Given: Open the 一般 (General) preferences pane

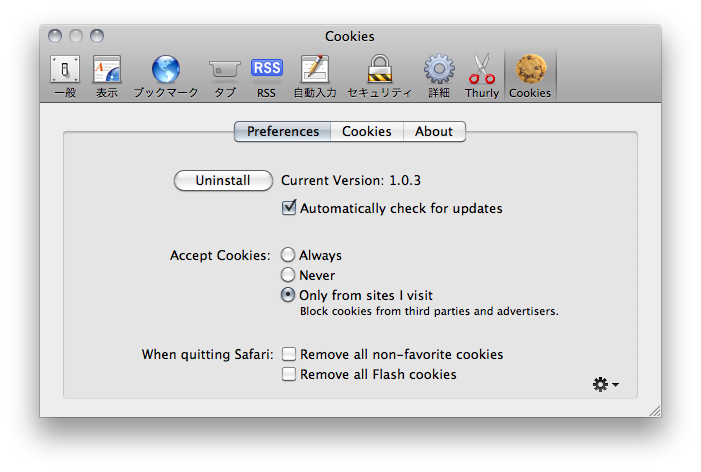Looking at the screenshot, I should [65, 76].
